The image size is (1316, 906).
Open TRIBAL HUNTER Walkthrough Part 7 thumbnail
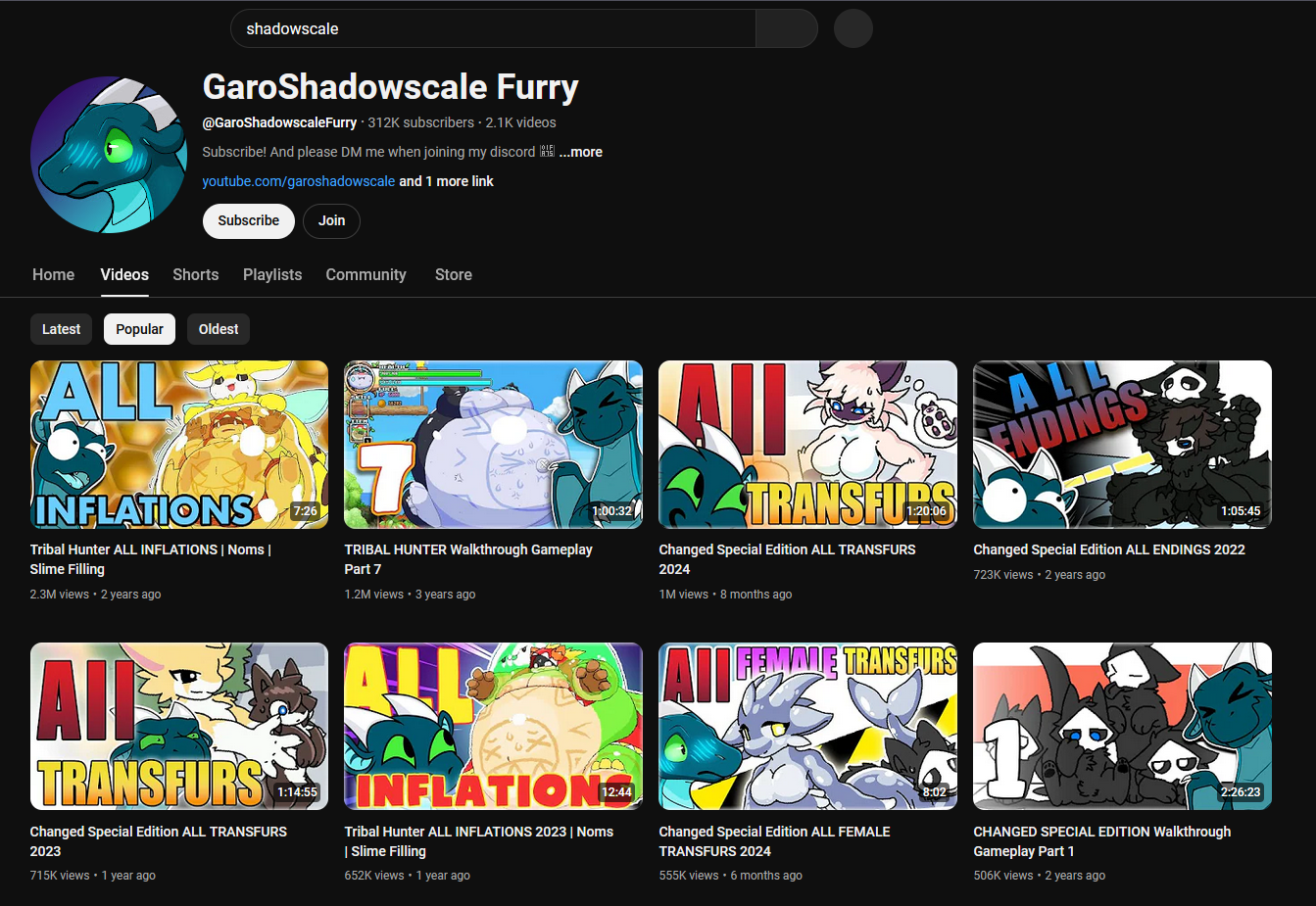coord(494,445)
